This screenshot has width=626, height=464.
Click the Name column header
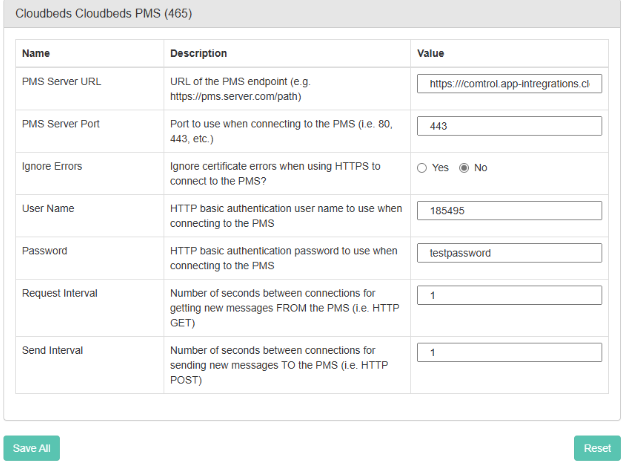click(x=36, y=53)
